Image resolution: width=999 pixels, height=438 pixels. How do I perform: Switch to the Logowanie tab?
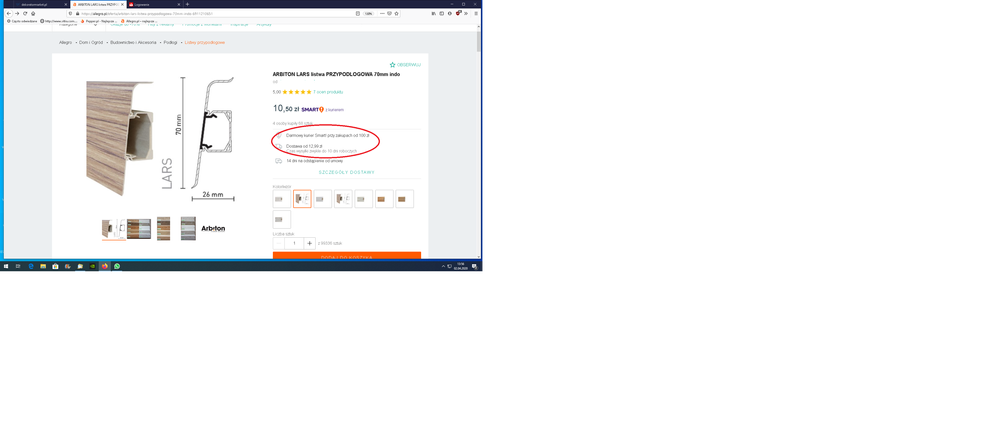click(153, 4)
